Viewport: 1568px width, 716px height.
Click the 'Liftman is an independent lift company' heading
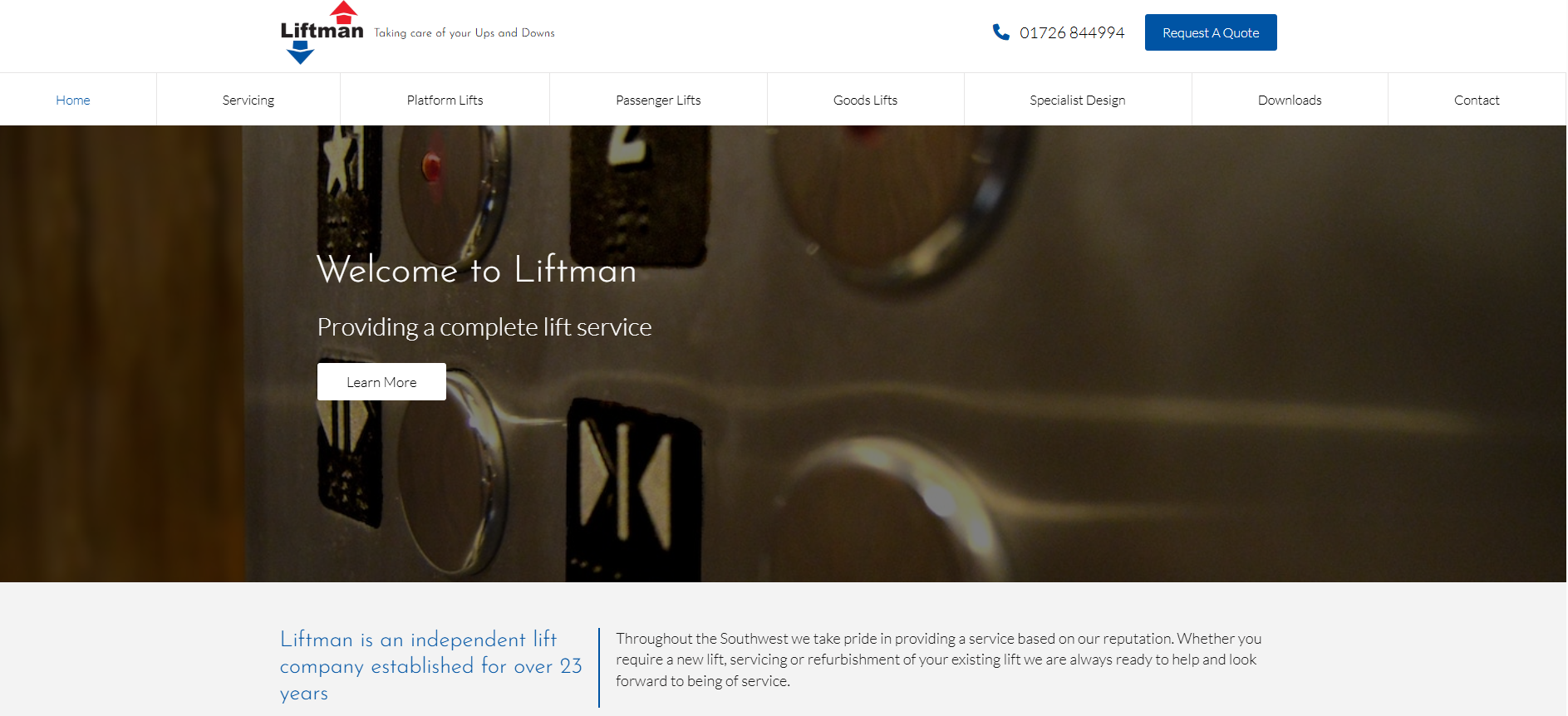click(x=431, y=666)
